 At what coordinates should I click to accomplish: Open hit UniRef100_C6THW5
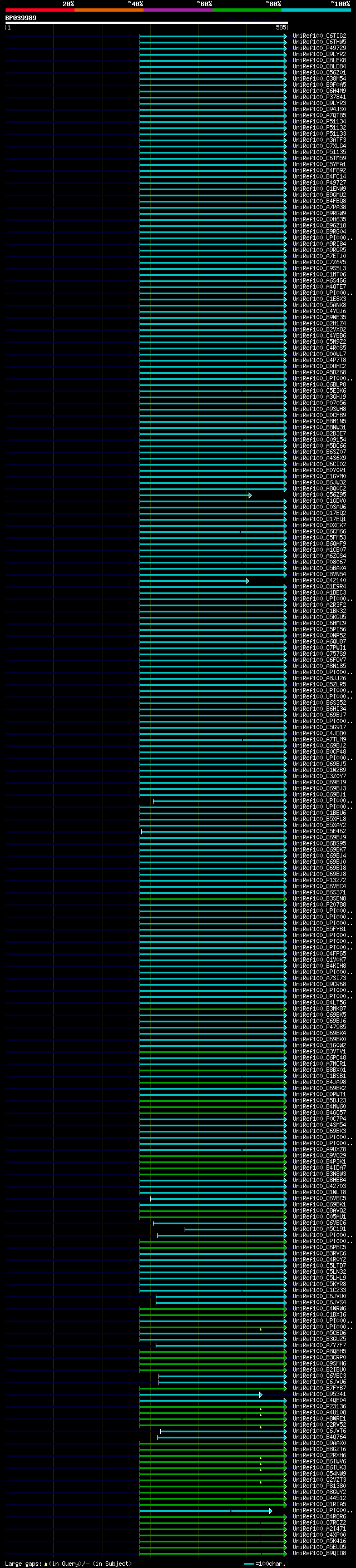[x=319, y=42]
